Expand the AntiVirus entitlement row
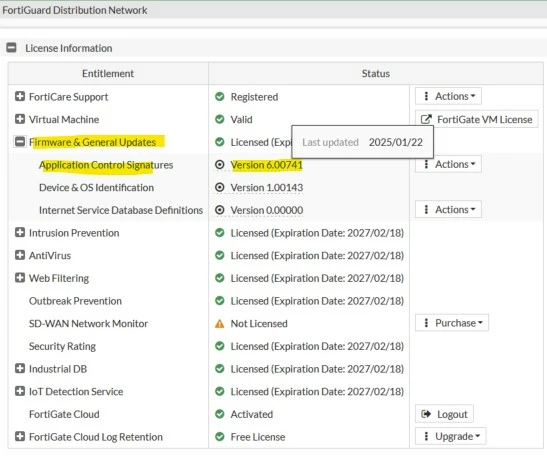The image size is (547, 456). click(20, 255)
